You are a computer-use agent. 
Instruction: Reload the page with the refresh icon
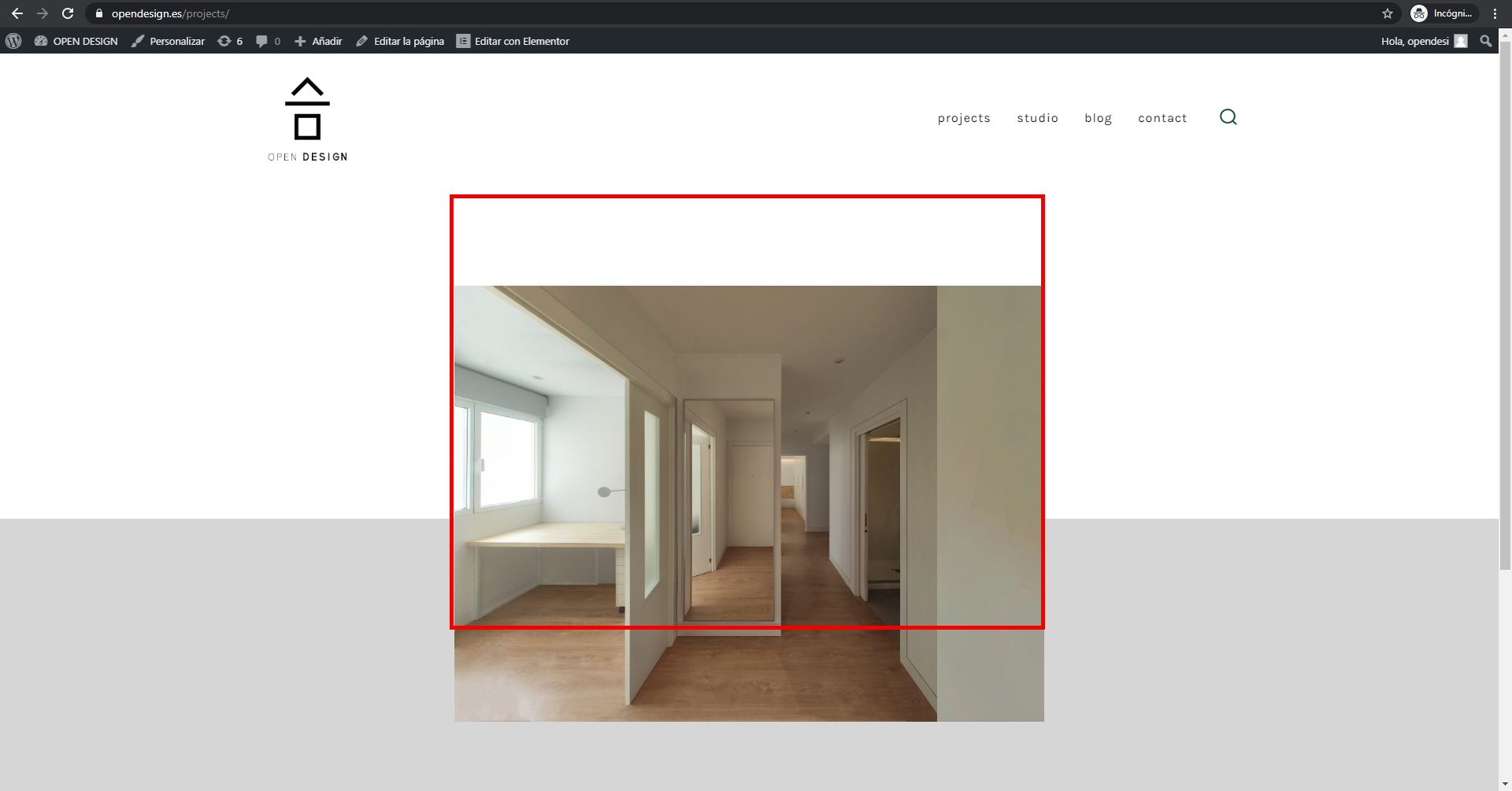tap(68, 13)
